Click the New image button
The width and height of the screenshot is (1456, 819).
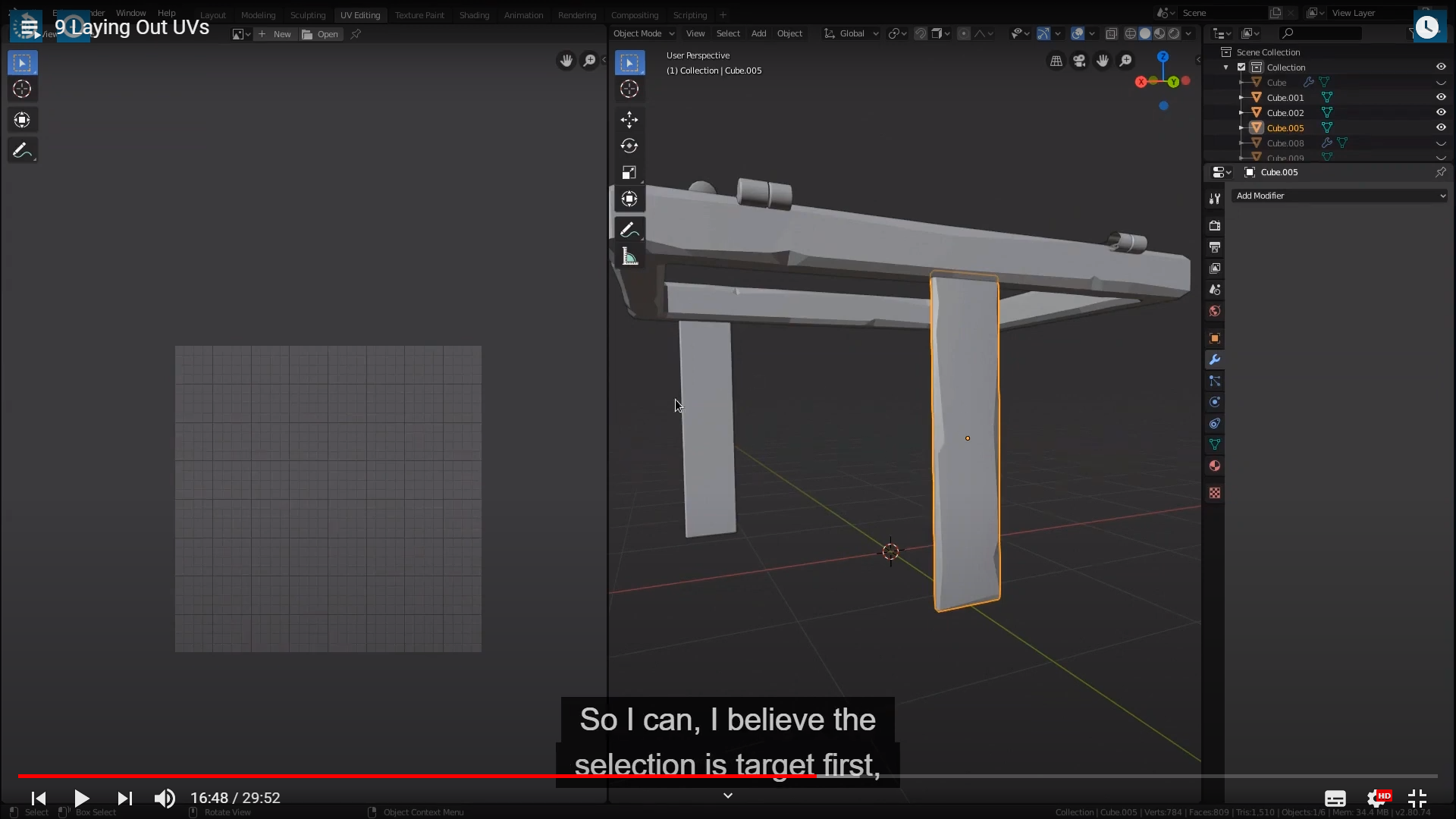tap(275, 34)
